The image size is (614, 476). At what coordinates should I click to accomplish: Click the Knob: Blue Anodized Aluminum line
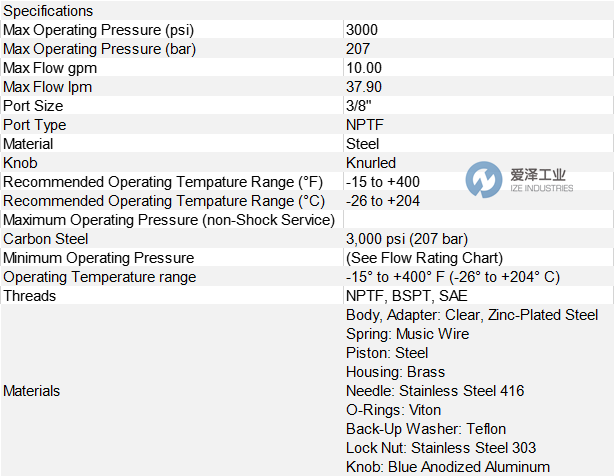pos(448,467)
